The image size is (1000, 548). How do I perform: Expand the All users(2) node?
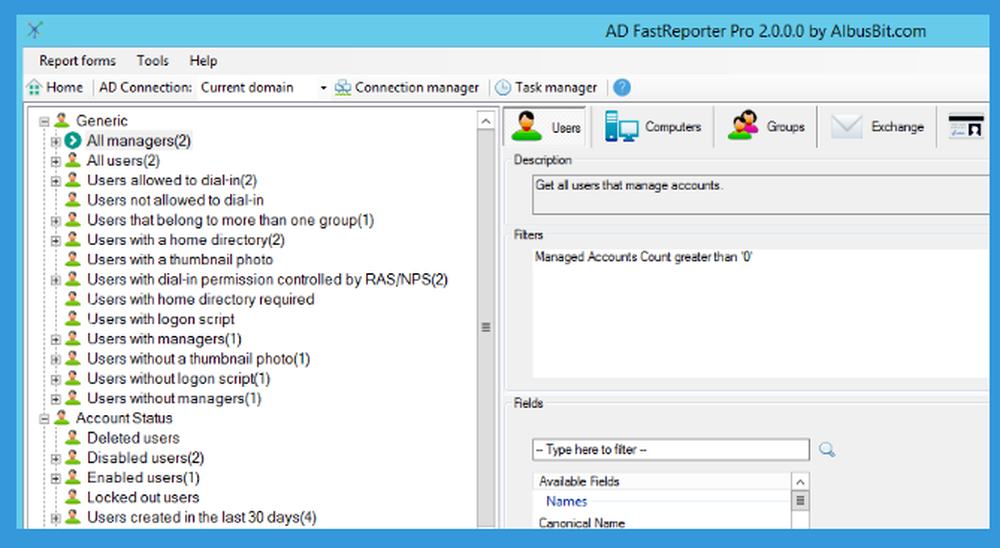55,161
